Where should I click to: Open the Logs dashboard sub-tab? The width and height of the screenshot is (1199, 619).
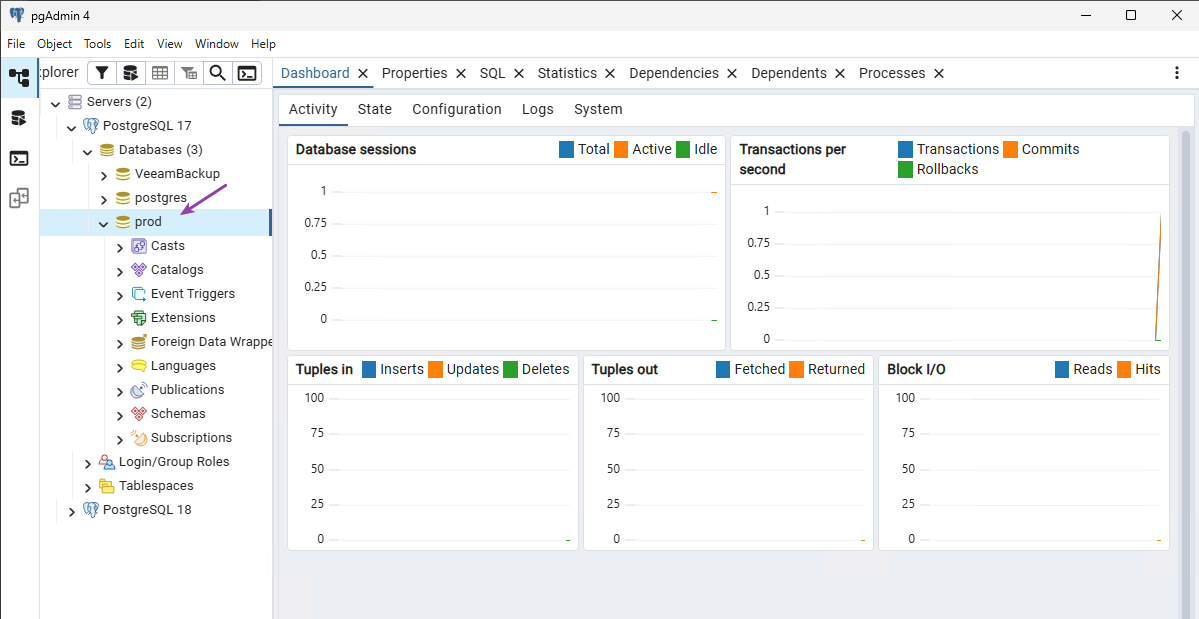[x=538, y=109]
